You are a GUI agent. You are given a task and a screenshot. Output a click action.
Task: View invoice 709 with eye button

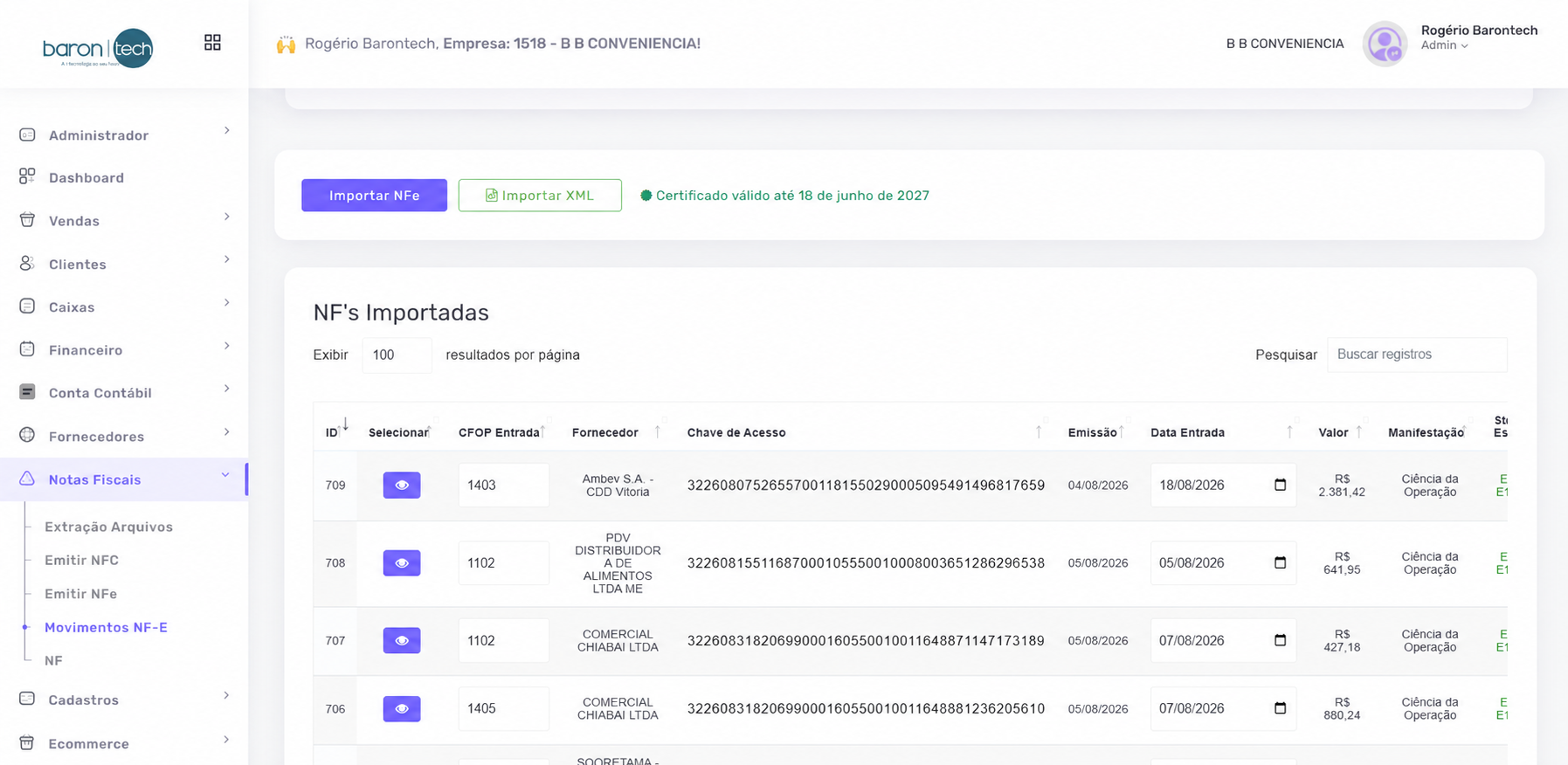tap(402, 485)
